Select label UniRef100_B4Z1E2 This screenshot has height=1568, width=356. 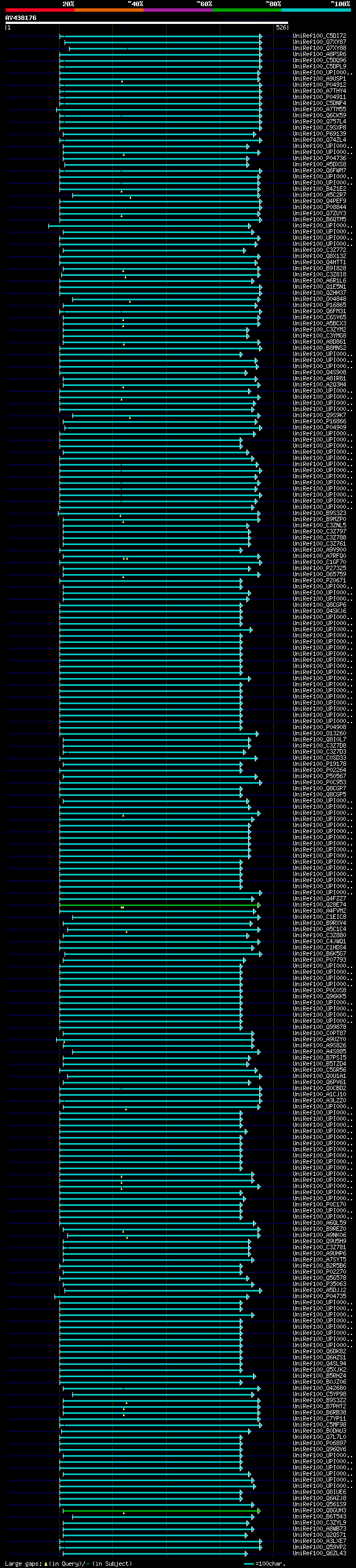point(319,189)
